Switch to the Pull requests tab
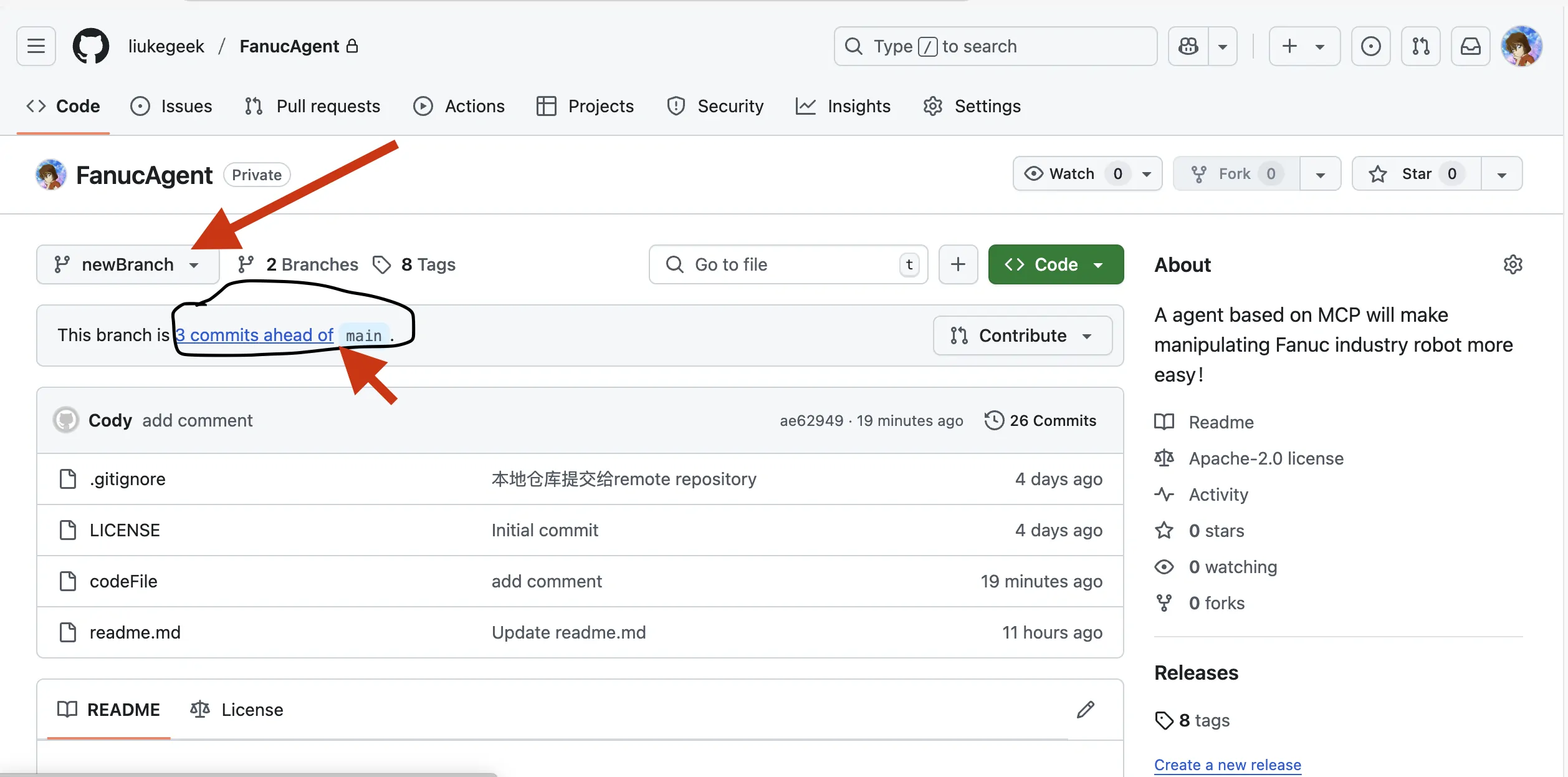The height and width of the screenshot is (777, 1568). pyautogui.click(x=312, y=106)
